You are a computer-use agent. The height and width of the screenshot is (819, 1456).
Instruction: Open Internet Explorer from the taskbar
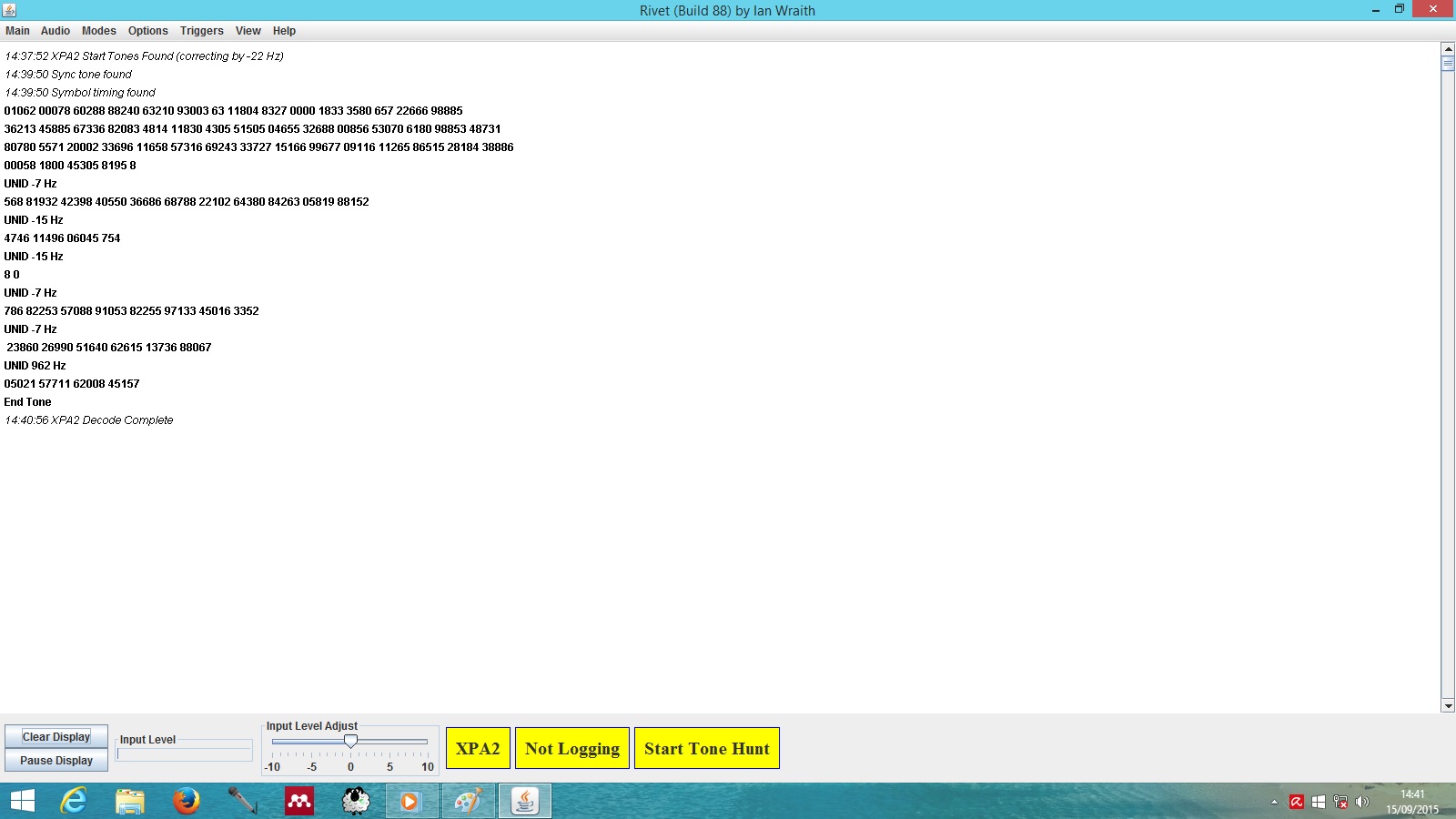(x=73, y=801)
